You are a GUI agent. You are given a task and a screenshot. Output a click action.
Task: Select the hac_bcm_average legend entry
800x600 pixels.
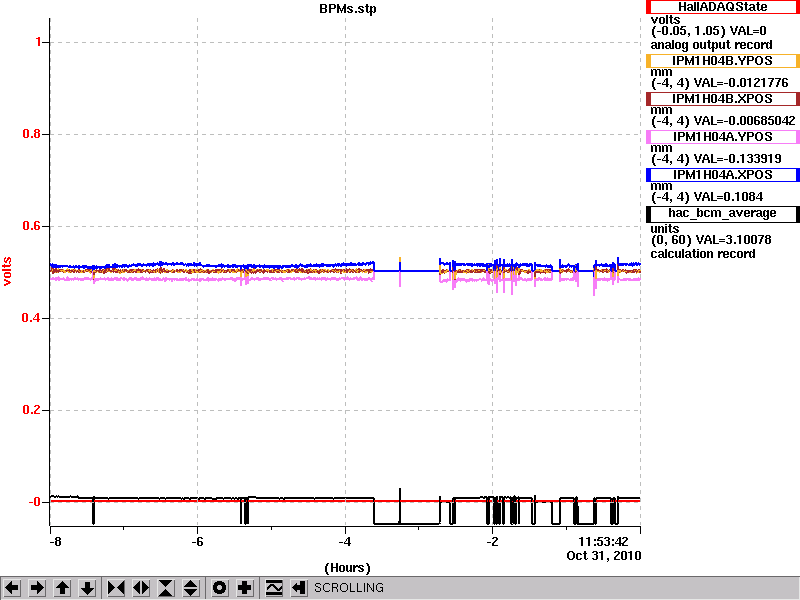coord(722,214)
